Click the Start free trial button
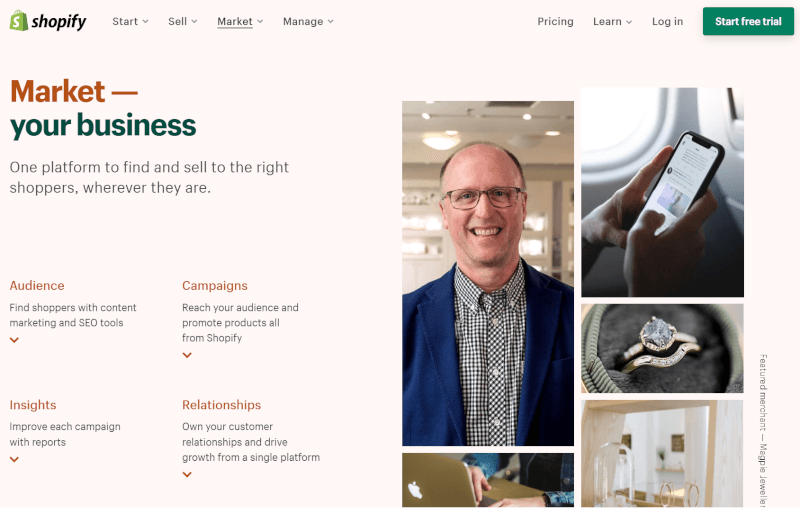The width and height of the screenshot is (800, 514). (x=748, y=21)
